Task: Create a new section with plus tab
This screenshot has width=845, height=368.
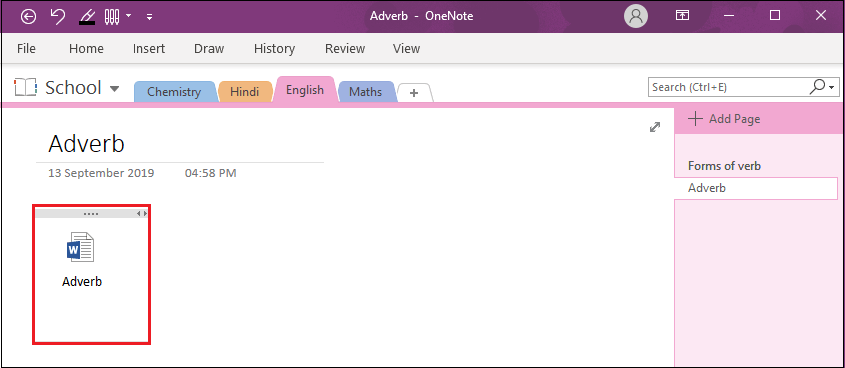Action: coord(414,93)
